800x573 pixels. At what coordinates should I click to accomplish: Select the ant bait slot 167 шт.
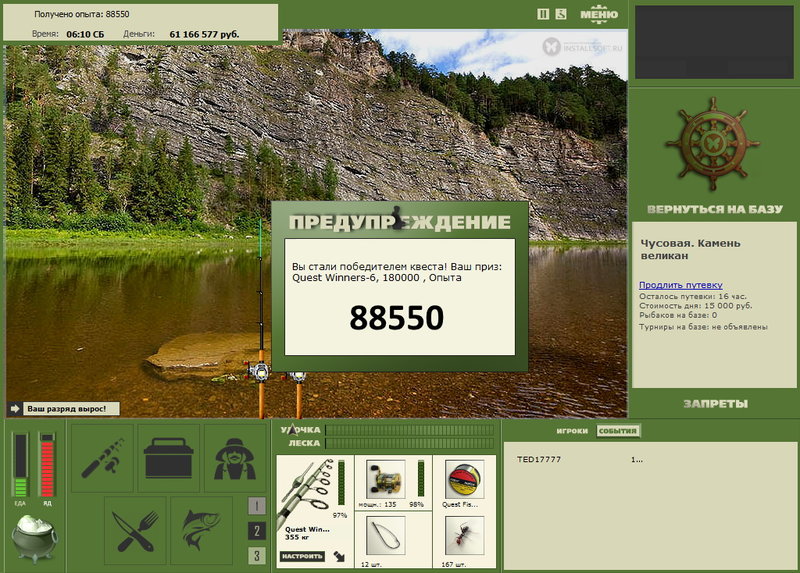tap(464, 535)
